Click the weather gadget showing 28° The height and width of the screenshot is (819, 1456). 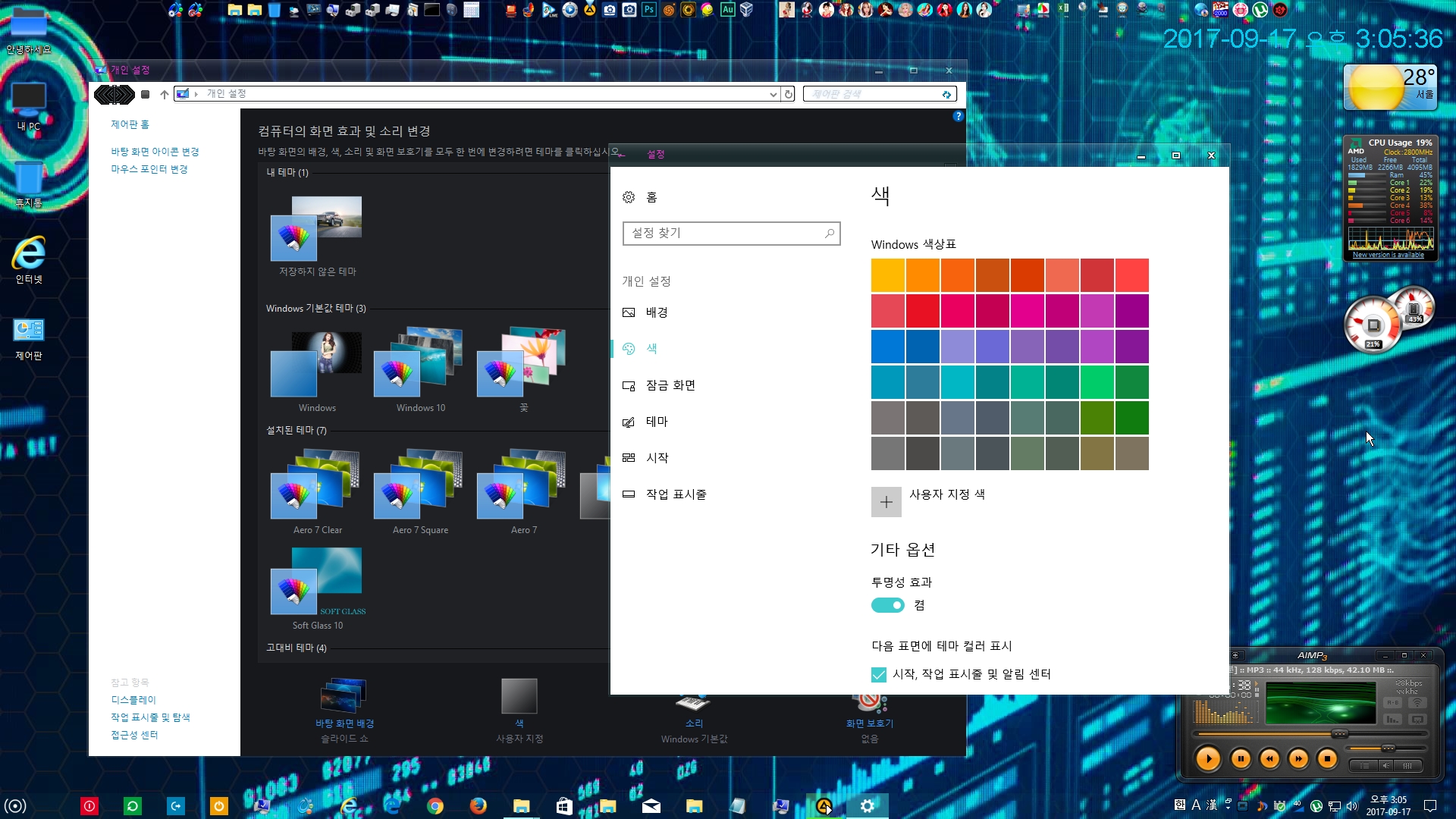pos(1391,87)
